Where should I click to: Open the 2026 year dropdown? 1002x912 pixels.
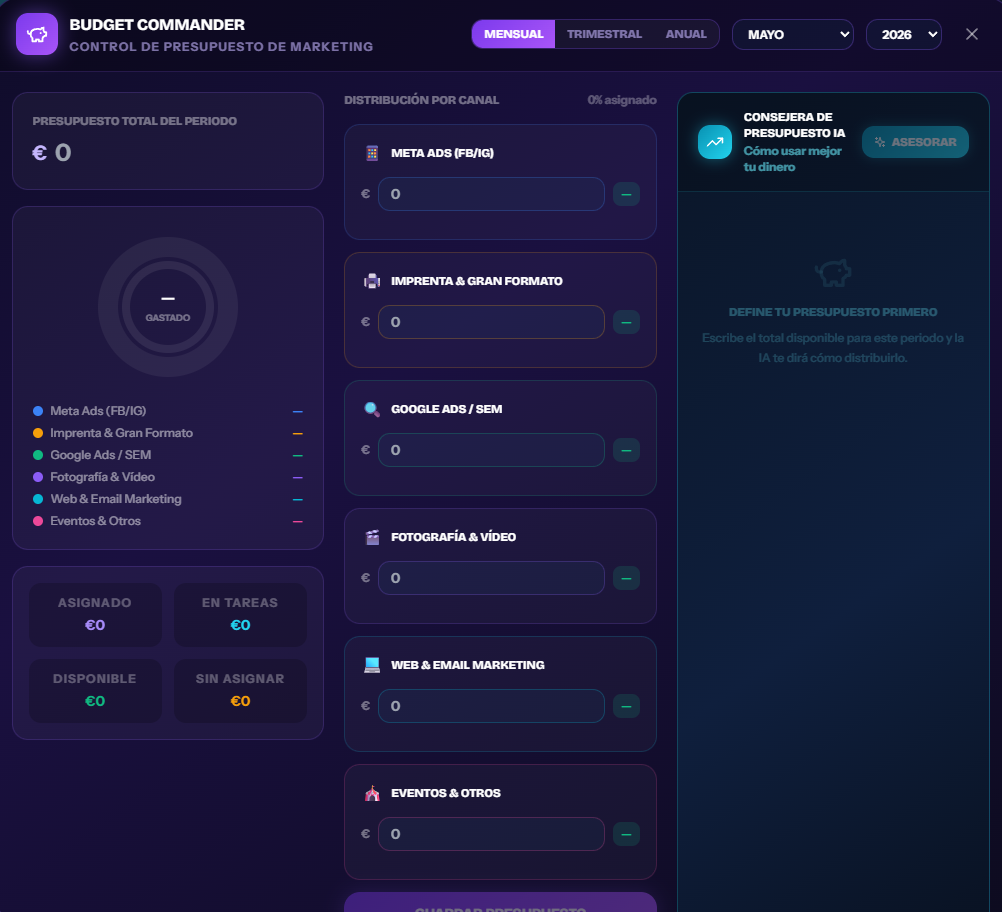pyautogui.click(x=904, y=35)
